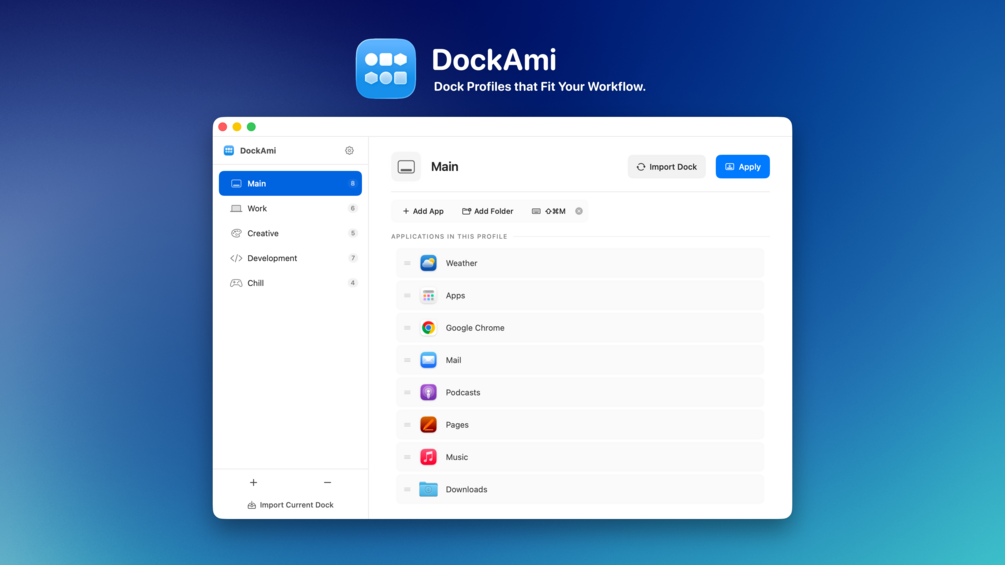Click the item count badge of Work
Image resolution: width=1005 pixels, height=565 pixels.
click(x=353, y=208)
